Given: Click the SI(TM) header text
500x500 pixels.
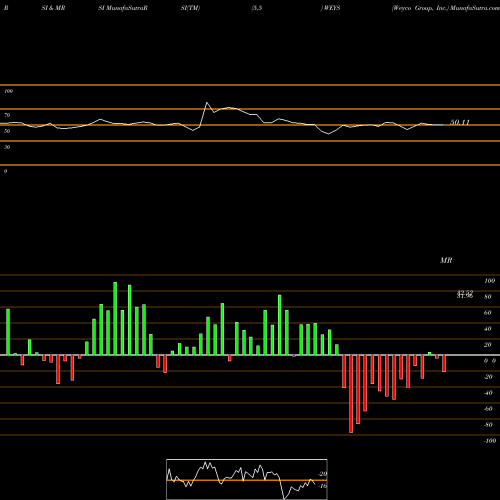Looking at the screenshot, I should (x=191, y=8).
